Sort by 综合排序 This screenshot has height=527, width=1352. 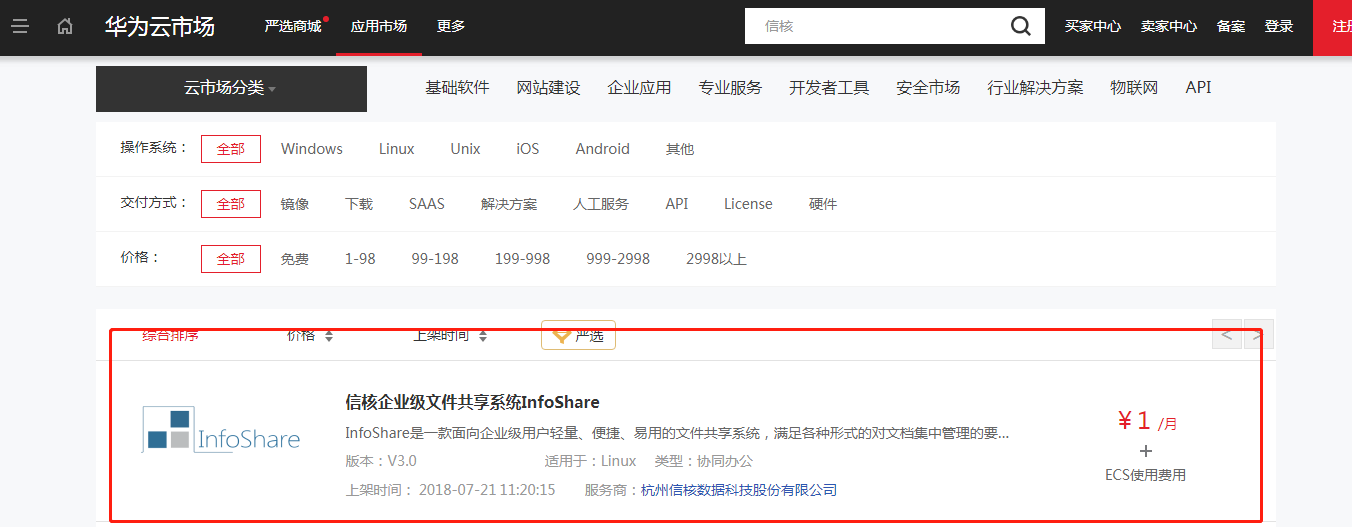click(170, 336)
